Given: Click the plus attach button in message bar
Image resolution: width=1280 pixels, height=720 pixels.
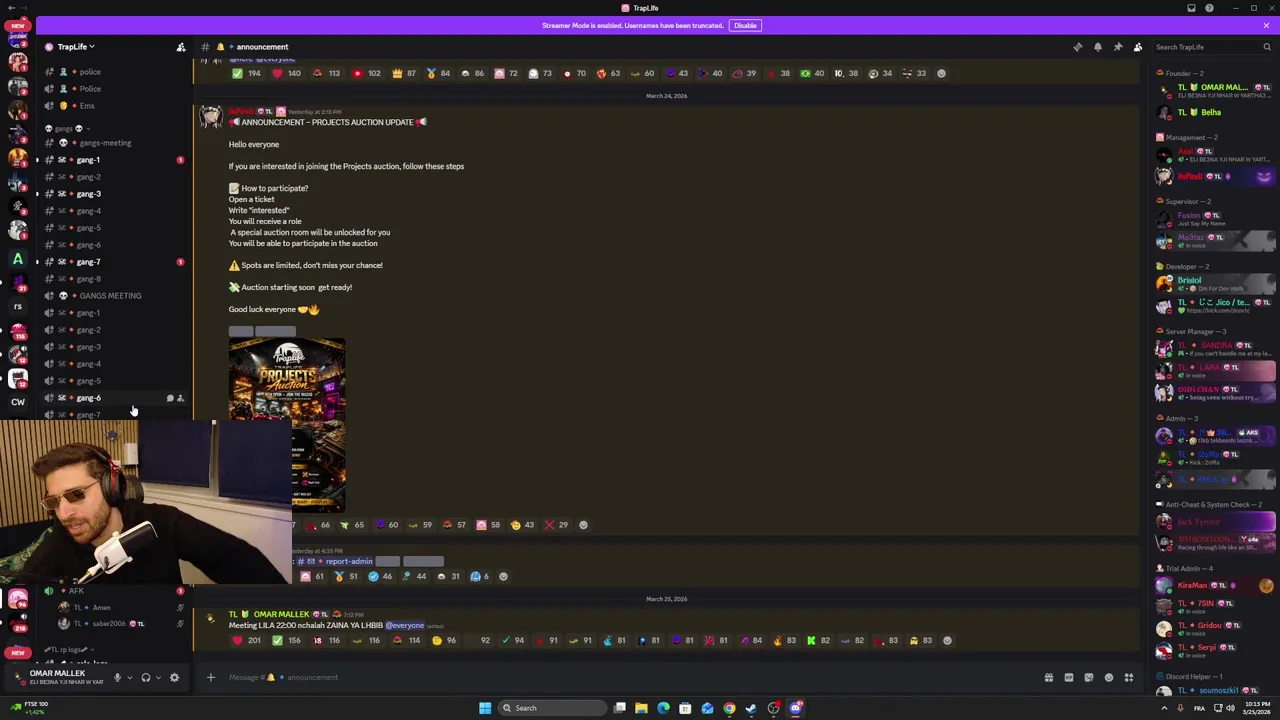Looking at the screenshot, I should pos(210,677).
